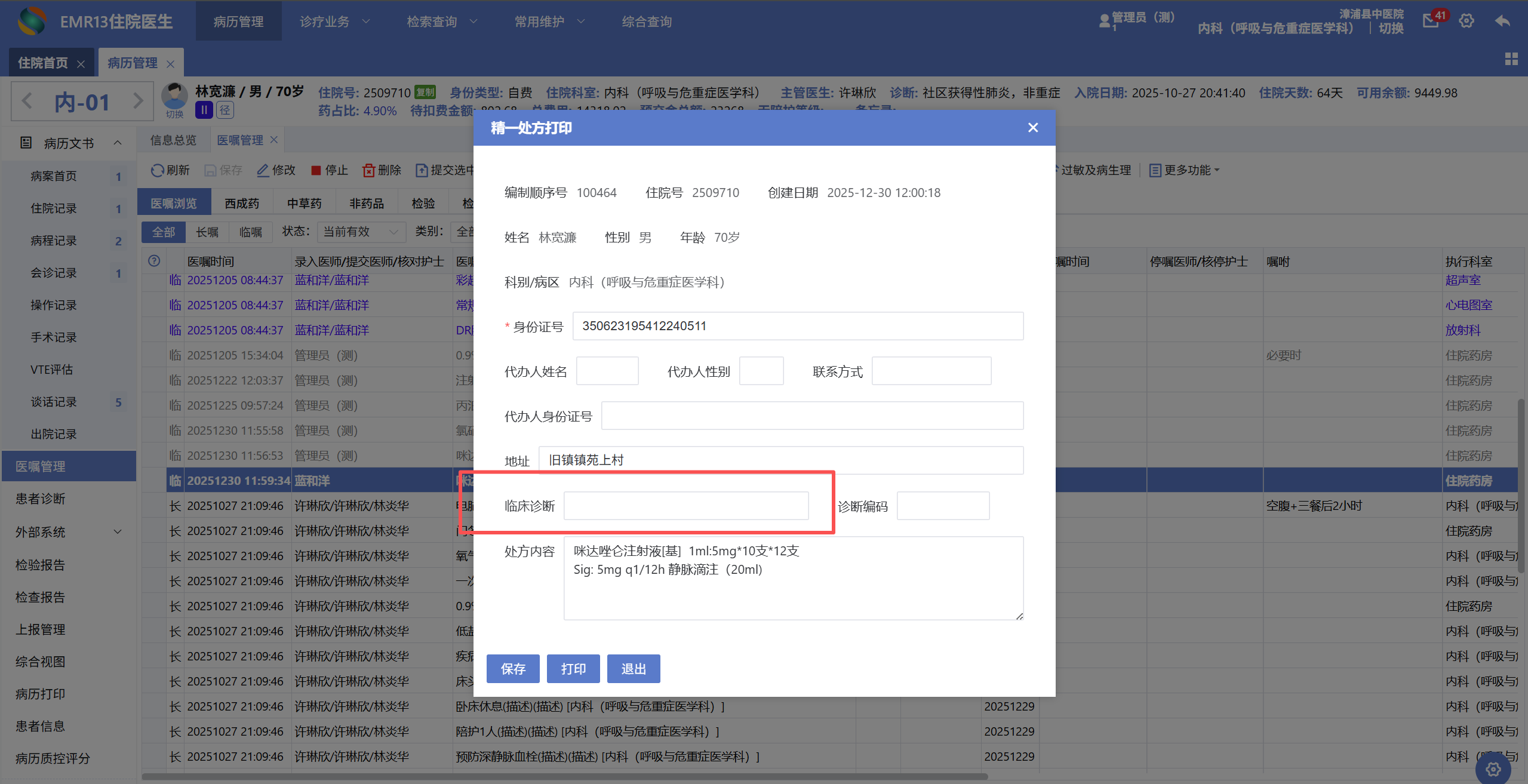Image resolution: width=1528 pixels, height=784 pixels.
Task: Click the back arrow icon in header
Action: click(1502, 21)
